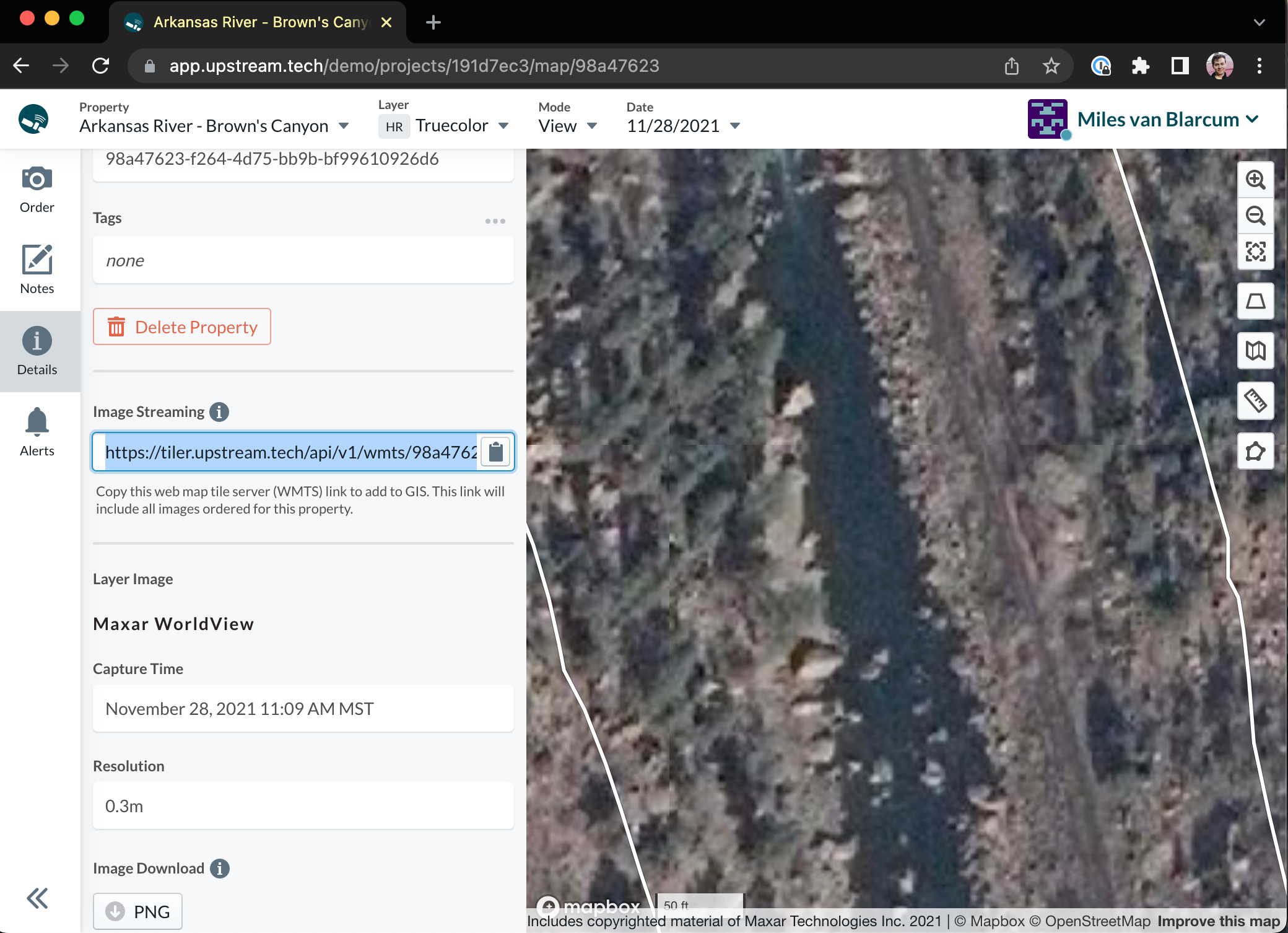Open the Order camera panel
Viewport: 1288px width, 933px height.
pyautogui.click(x=37, y=190)
